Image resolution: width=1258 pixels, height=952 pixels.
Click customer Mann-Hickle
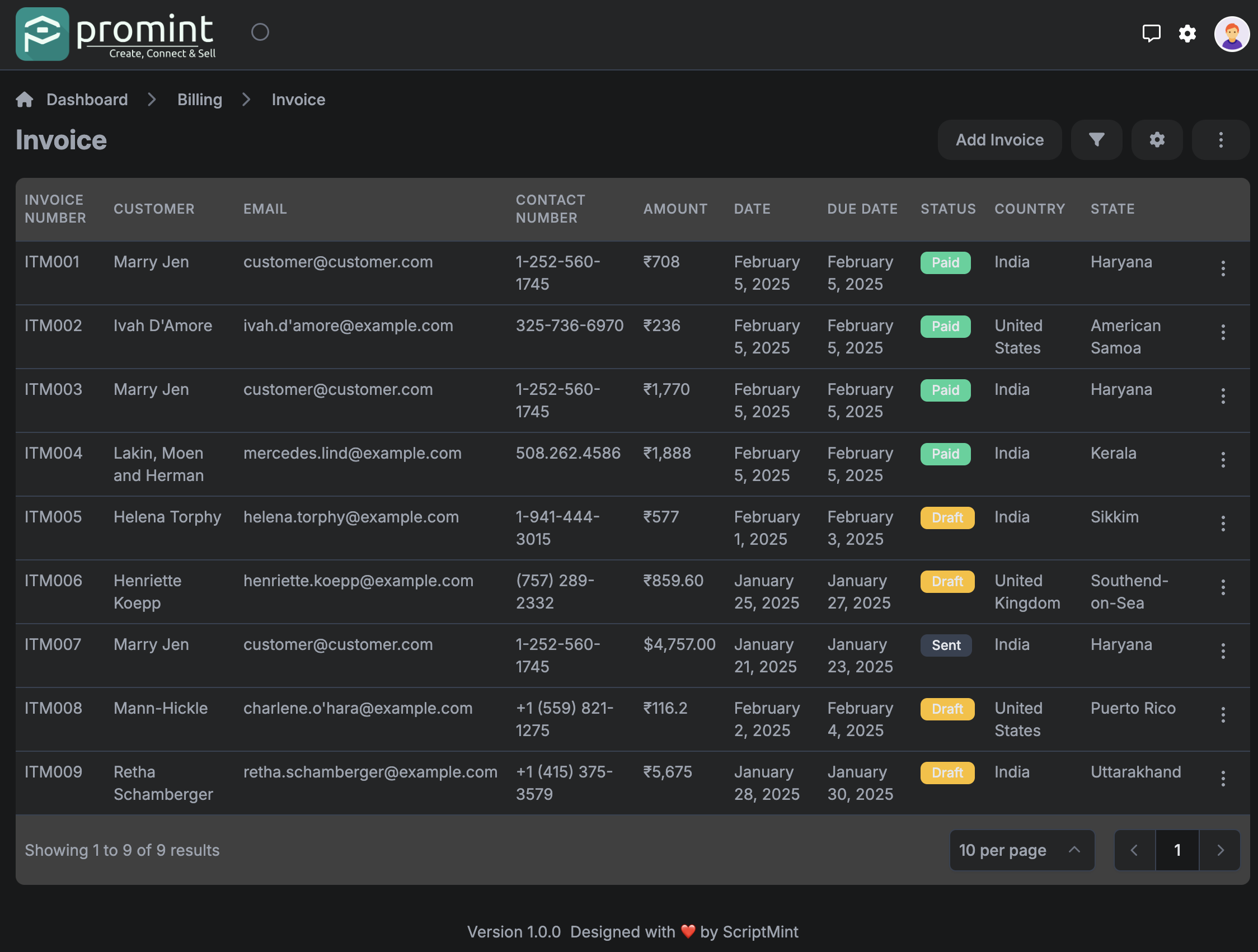click(x=161, y=708)
